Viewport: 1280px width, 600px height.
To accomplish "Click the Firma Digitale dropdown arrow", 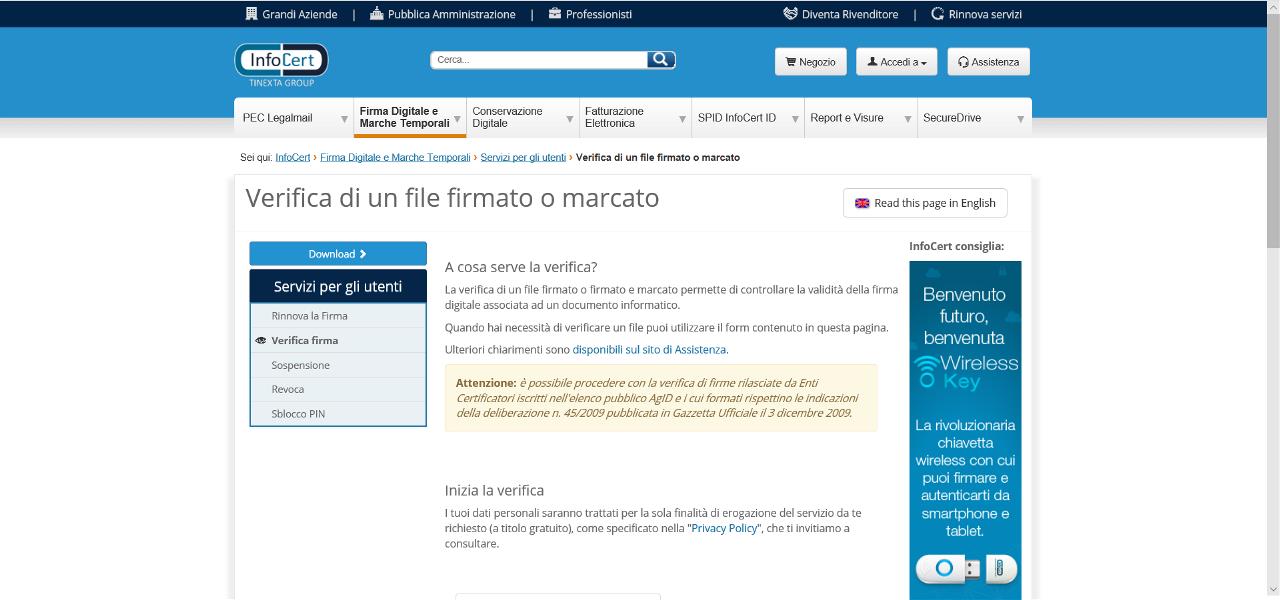I will tap(457, 119).
